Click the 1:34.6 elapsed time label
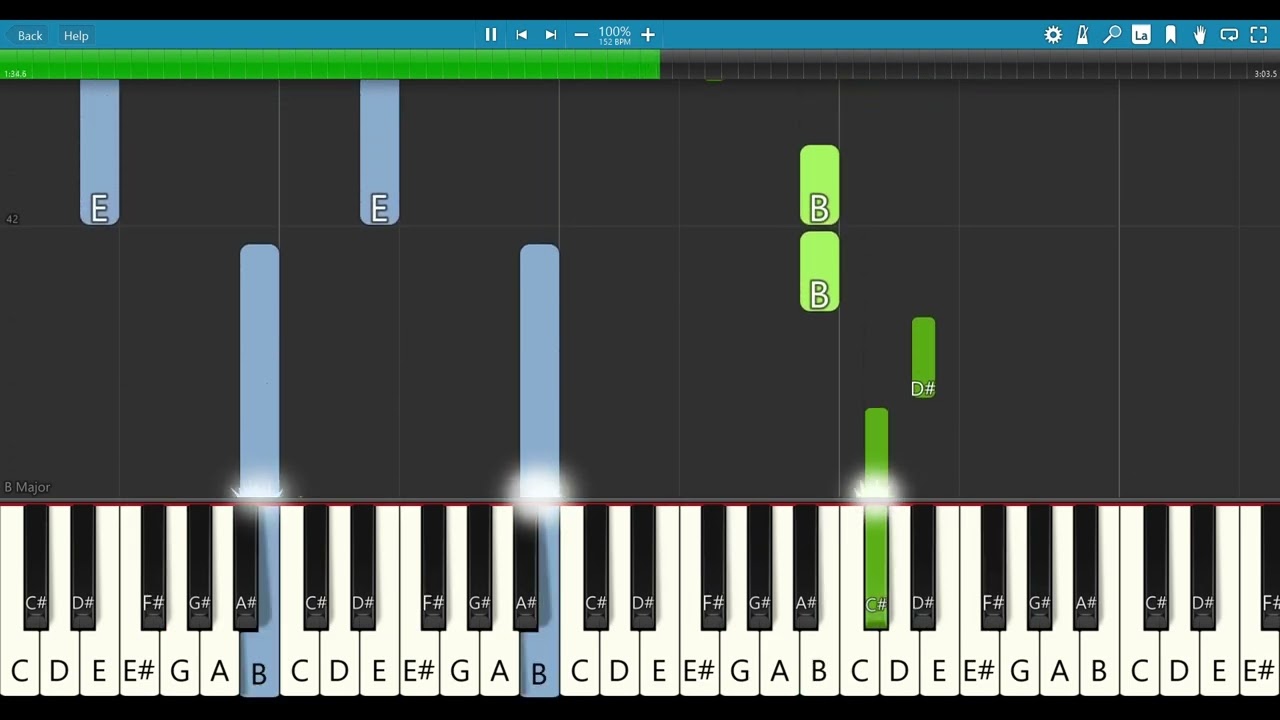Image resolution: width=1280 pixels, height=720 pixels. tap(15, 74)
